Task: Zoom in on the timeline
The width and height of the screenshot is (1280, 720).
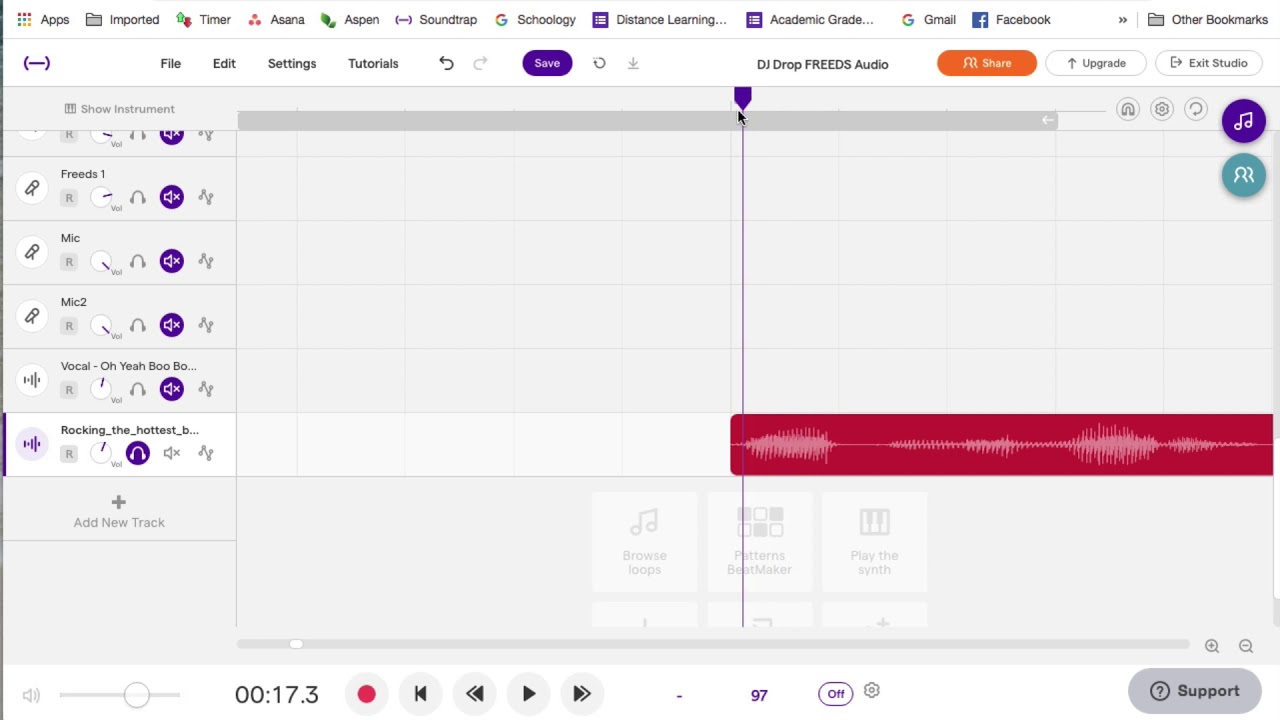Action: pos(1212,646)
